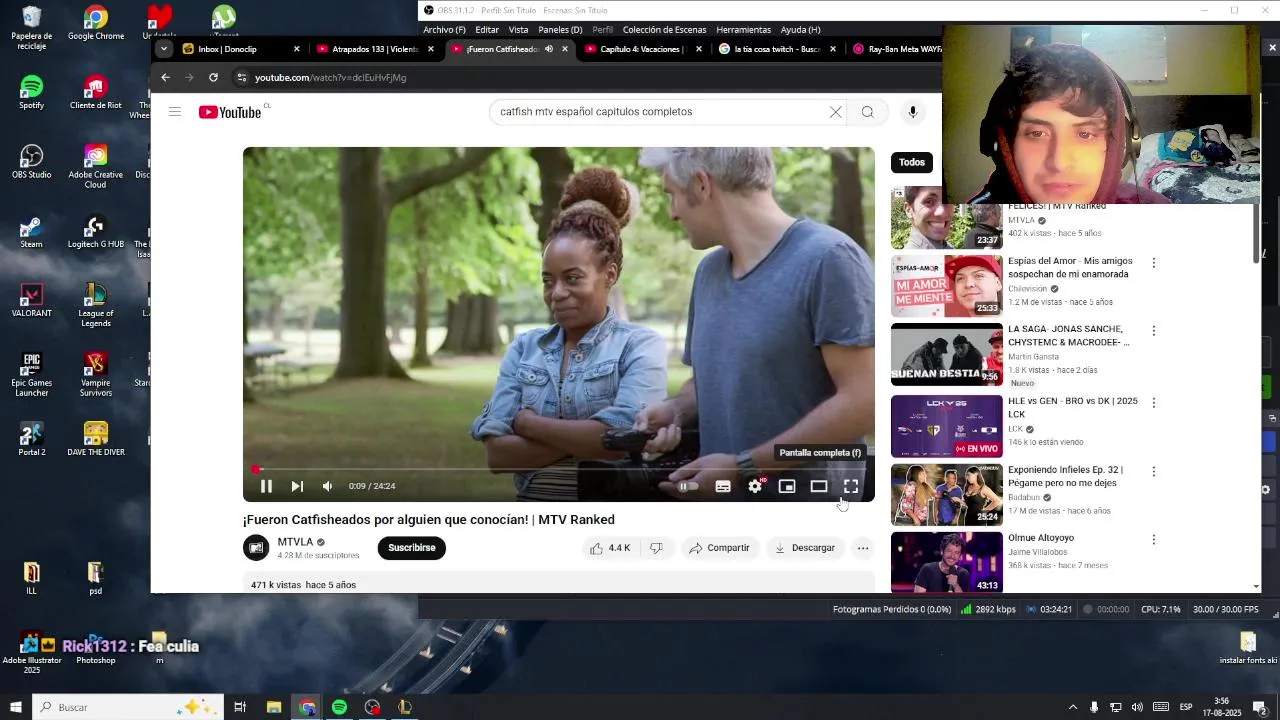The width and height of the screenshot is (1280, 720).
Task: Open more actions ellipsis under the video
Action: point(862,548)
